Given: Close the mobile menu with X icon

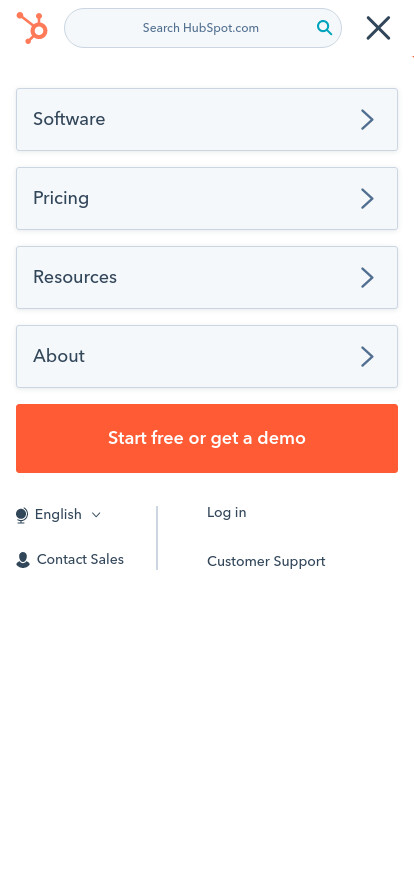Looking at the screenshot, I should [x=379, y=28].
